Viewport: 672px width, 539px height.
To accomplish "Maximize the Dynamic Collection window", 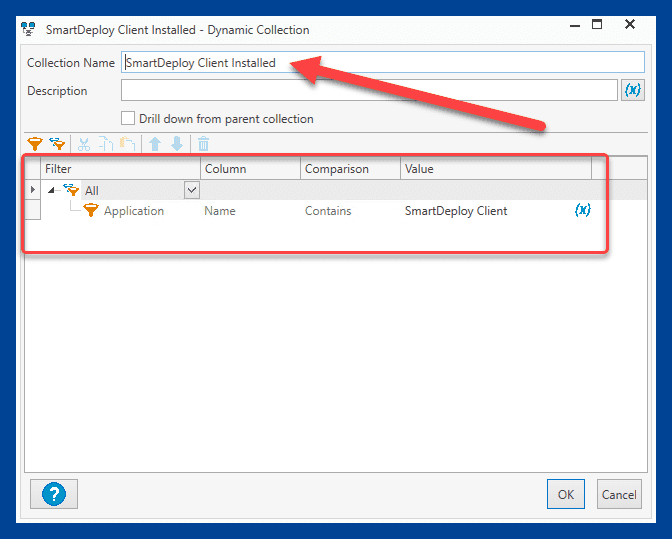I will tap(597, 24).
